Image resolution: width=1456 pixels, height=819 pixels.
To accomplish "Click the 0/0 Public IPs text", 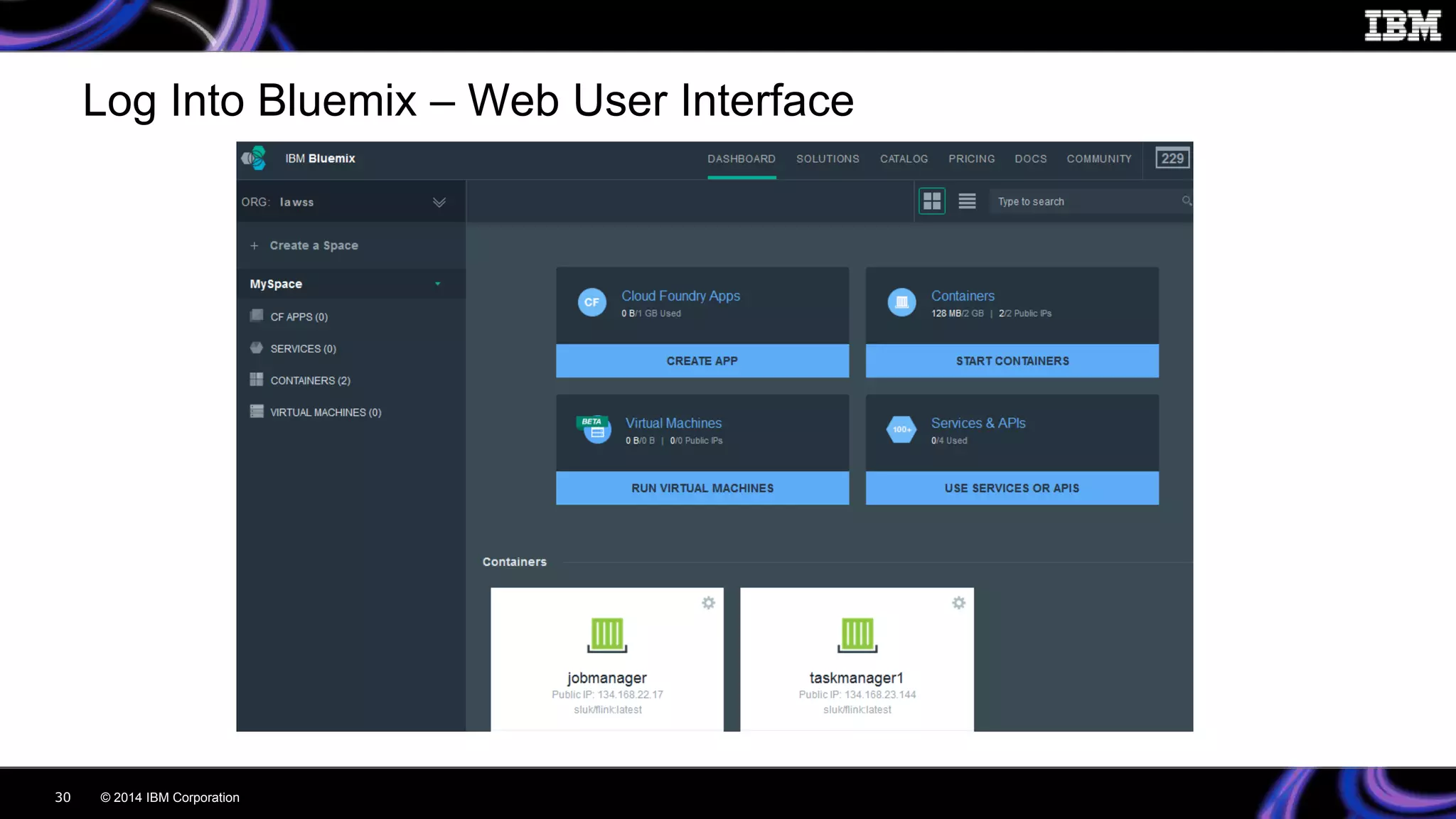I will point(696,441).
